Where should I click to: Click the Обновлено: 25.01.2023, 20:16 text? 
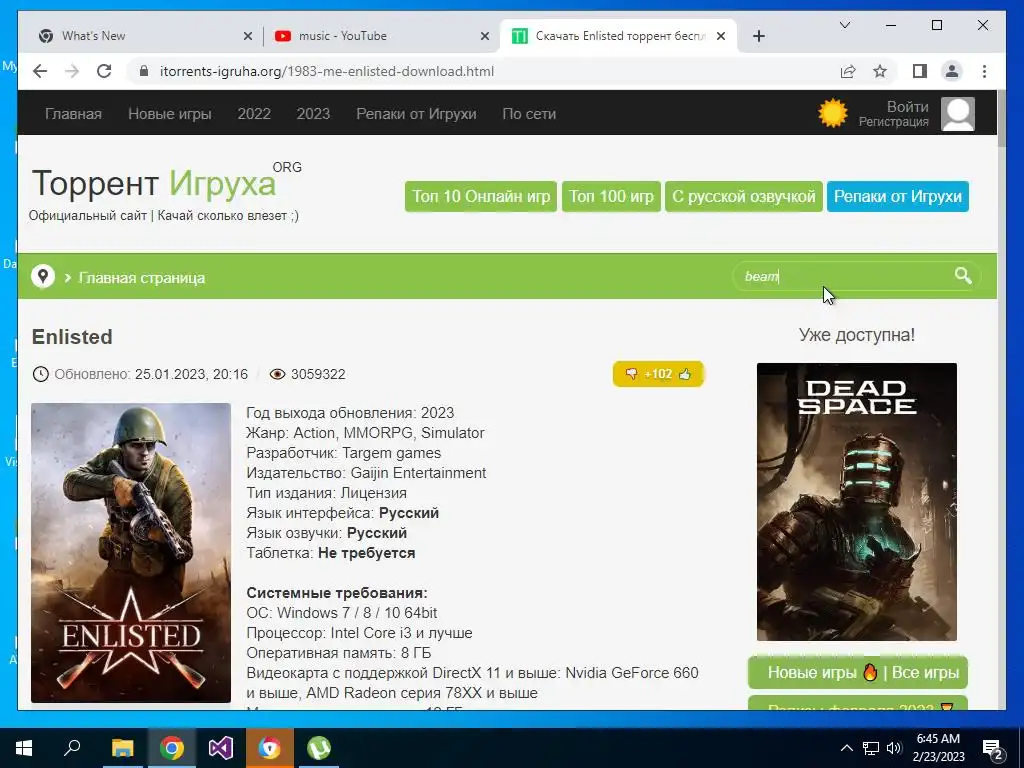coord(151,374)
